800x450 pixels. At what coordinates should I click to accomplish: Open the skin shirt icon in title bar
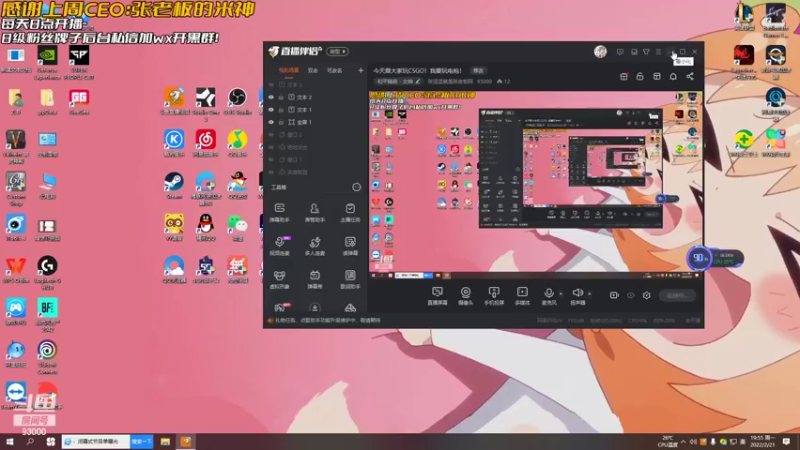click(646, 52)
